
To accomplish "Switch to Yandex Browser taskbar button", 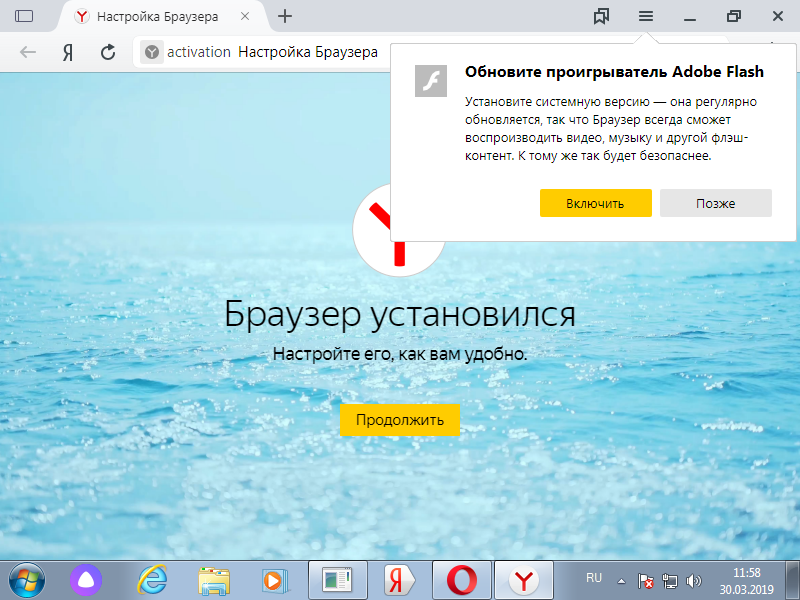I will click(x=524, y=581).
